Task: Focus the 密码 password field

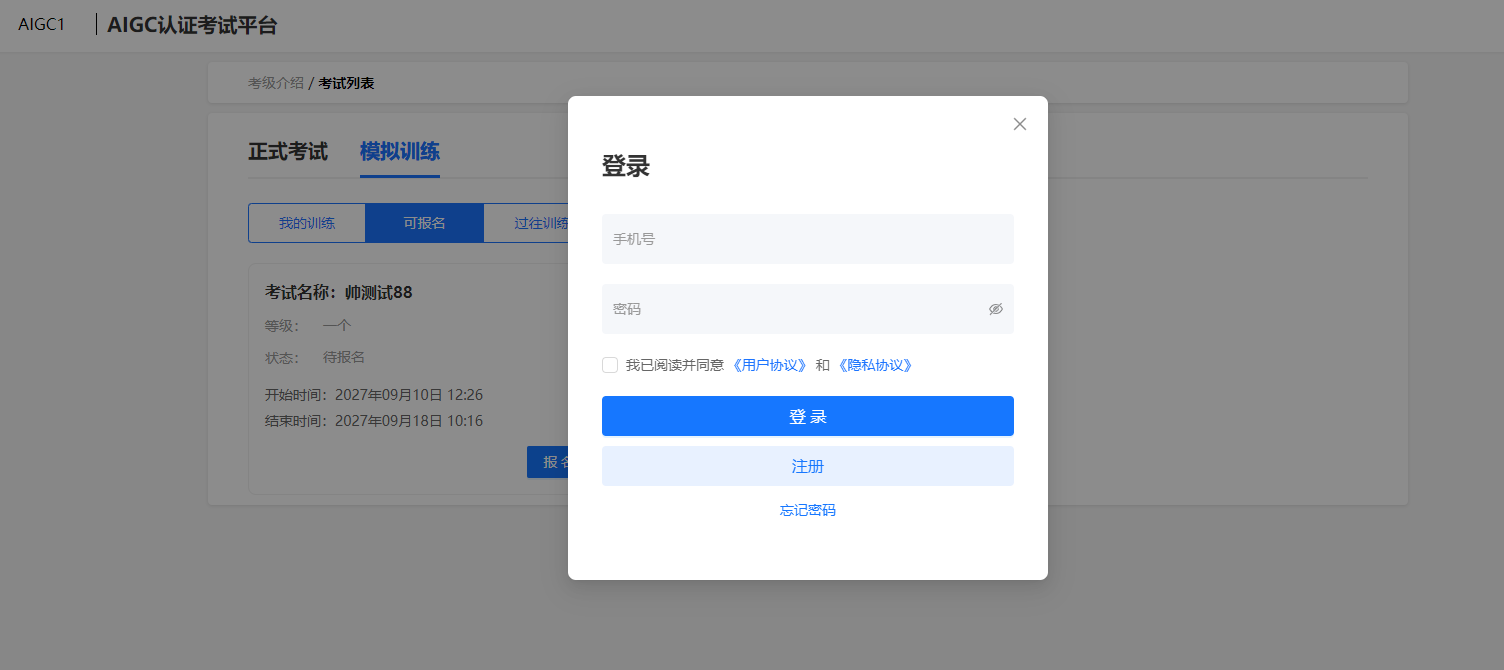Action: (808, 309)
